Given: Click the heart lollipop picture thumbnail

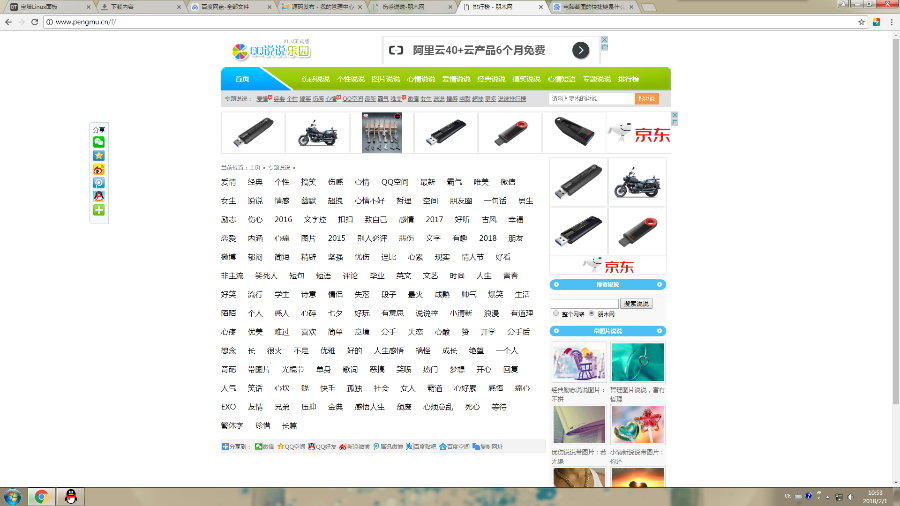Looking at the screenshot, I should [x=638, y=425].
